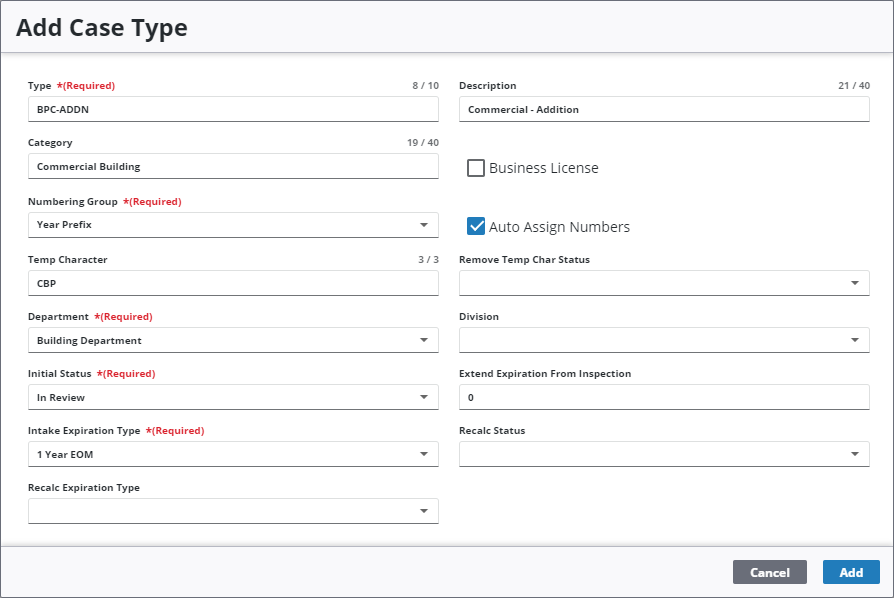Focus the Description input field
The image size is (894, 598).
664,109
